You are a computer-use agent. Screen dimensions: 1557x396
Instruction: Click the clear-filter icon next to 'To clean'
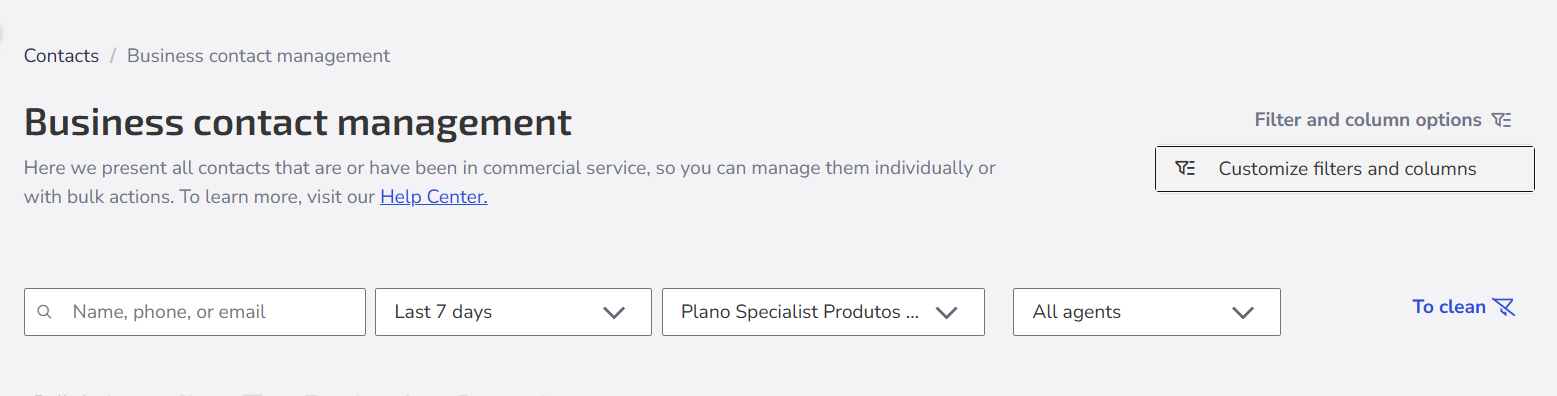pyautogui.click(x=1504, y=307)
